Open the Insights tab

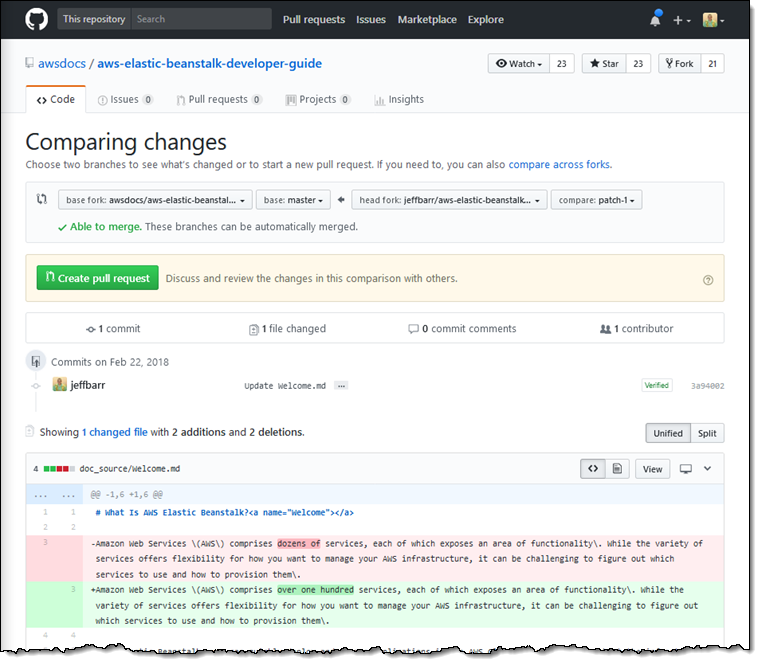coord(399,100)
